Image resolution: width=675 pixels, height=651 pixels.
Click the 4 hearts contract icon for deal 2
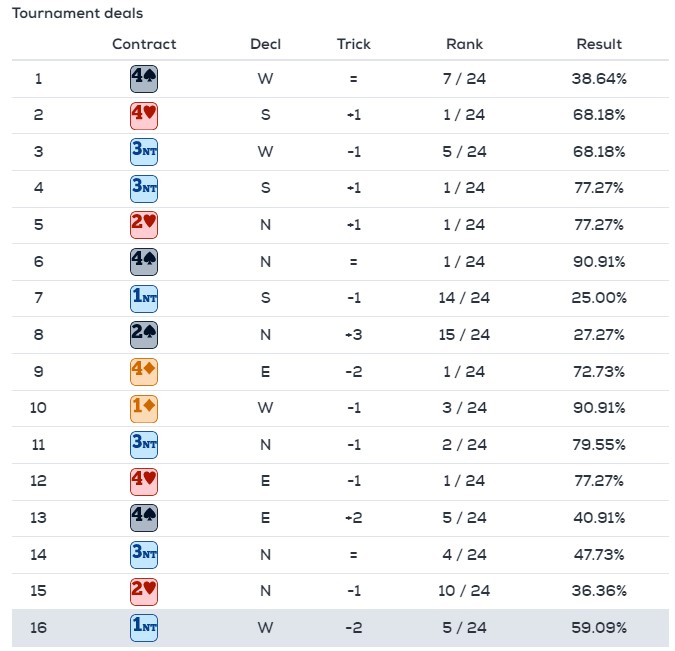(x=144, y=115)
